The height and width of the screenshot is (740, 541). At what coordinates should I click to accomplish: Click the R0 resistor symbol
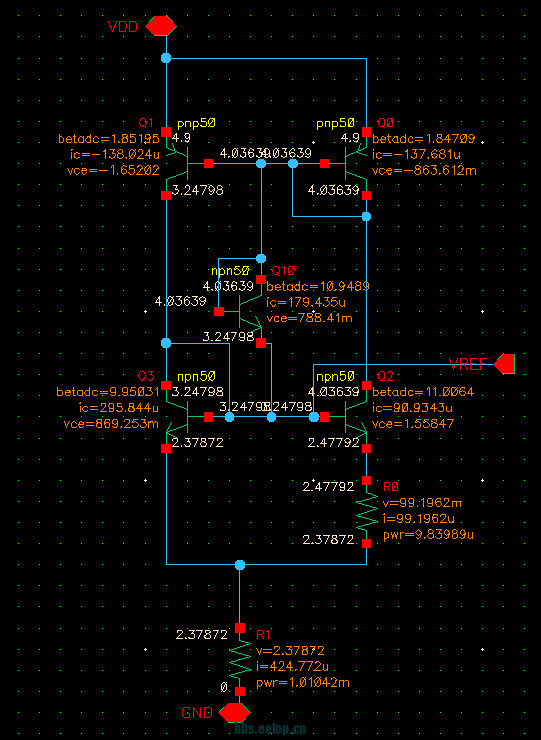[x=367, y=512]
